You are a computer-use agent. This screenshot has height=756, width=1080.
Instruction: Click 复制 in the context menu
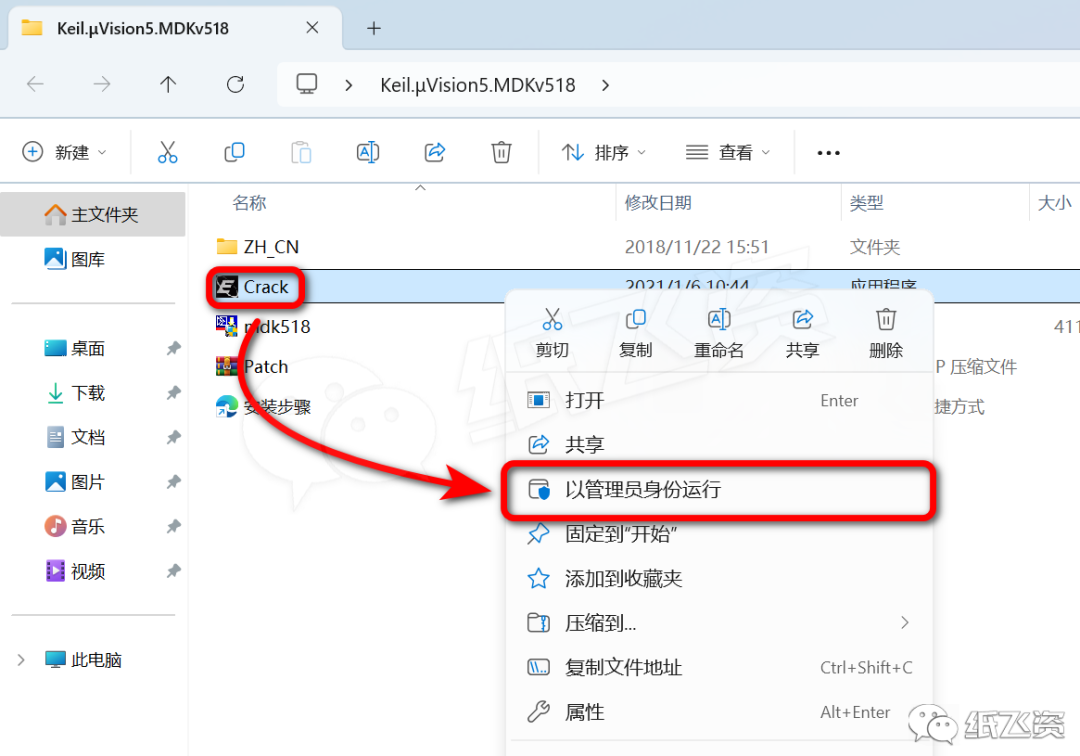click(x=635, y=333)
